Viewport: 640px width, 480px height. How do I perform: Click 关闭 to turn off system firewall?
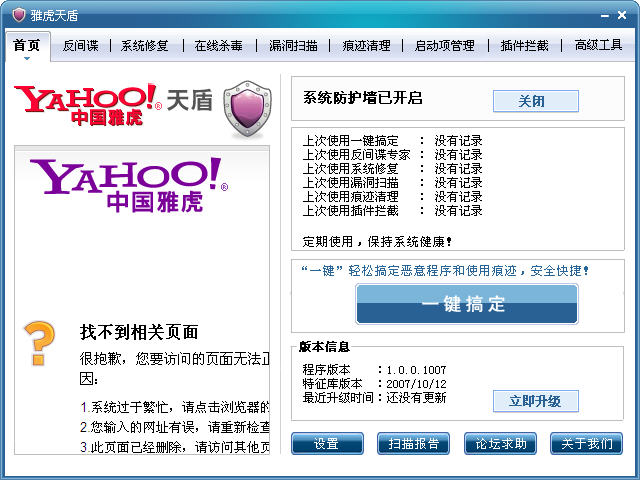click(x=536, y=101)
